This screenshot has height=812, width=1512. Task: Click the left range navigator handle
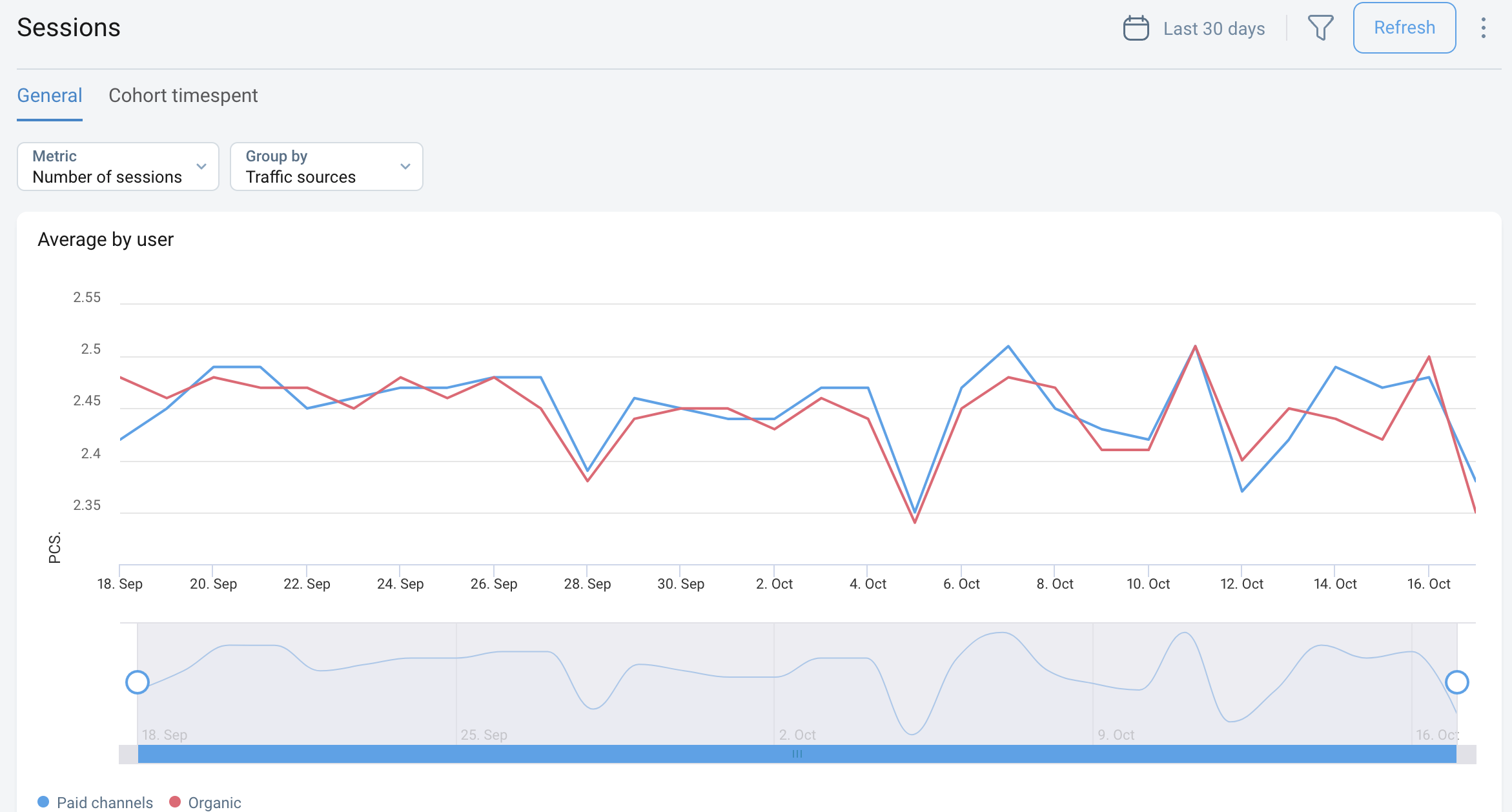[x=138, y=682]
